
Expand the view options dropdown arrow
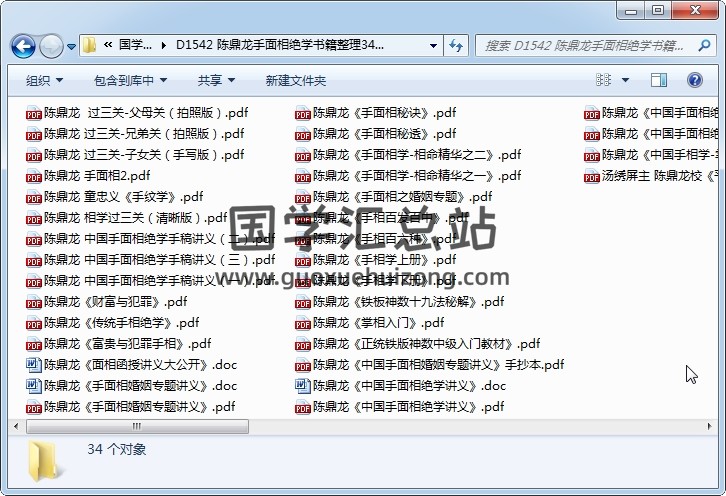coord(625,80)
